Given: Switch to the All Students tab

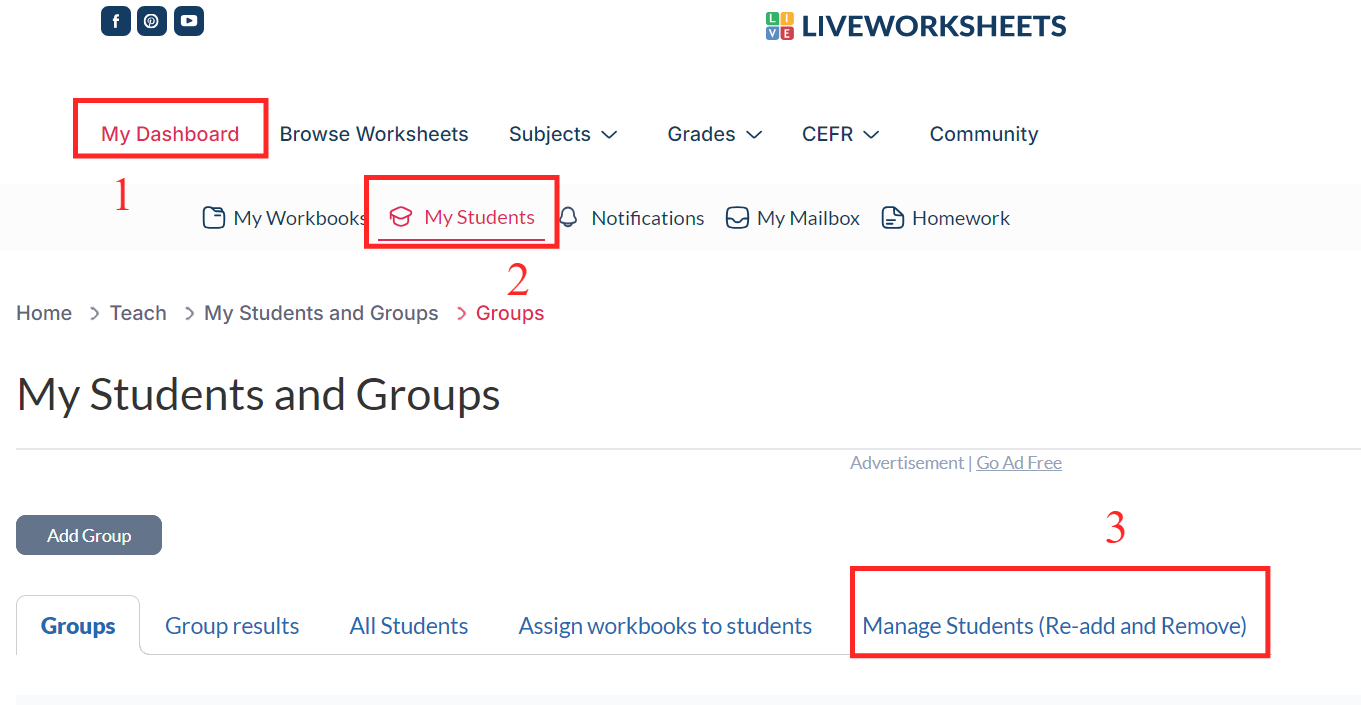Looking at the screenshot, I should [409, 626].
